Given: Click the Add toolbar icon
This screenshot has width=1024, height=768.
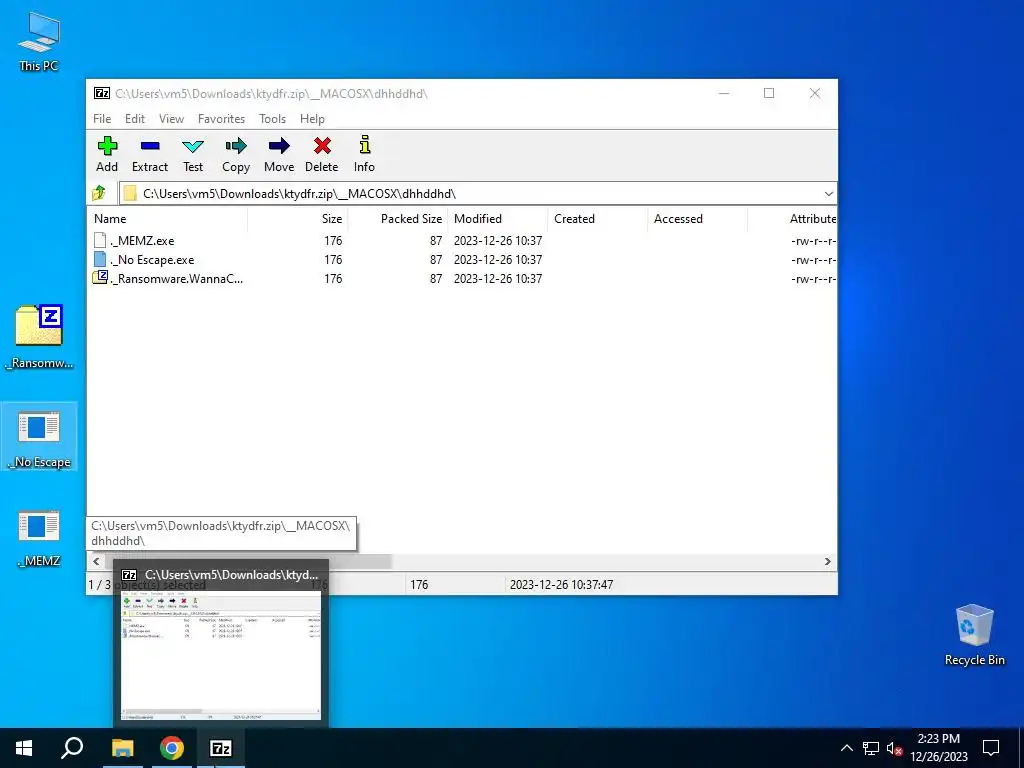Looking at the screenshot, I should 107,146.
